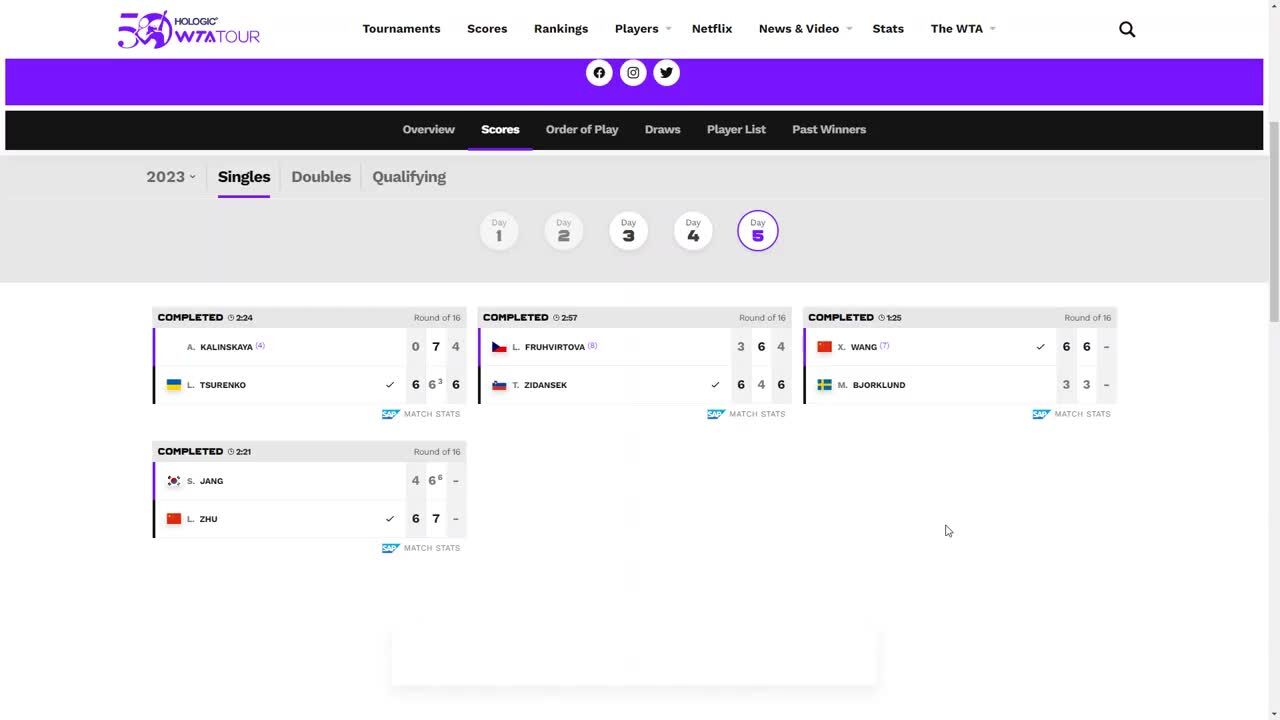1280x720 pixels.
Task: Open the WTA Tour logo homepage
Action: (189, 30)
